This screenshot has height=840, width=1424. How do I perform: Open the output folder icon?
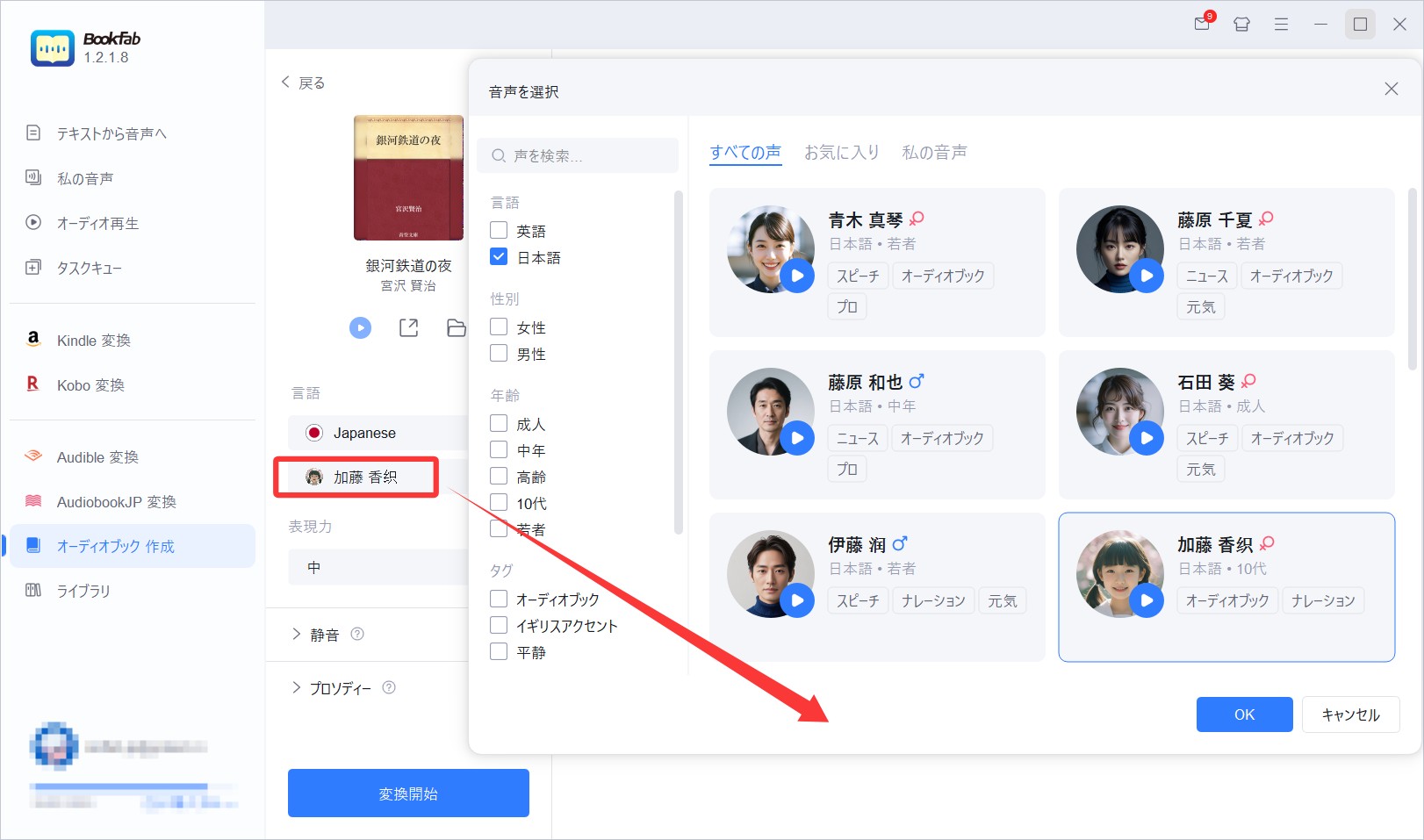pyautogui.click(x=456, y=327)
